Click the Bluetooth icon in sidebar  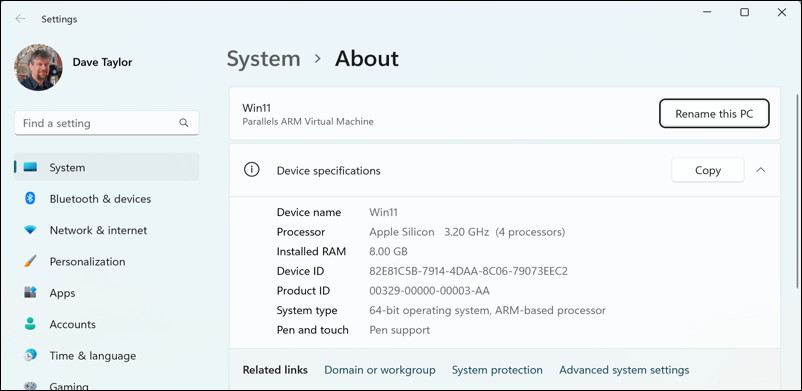[30, 199]
